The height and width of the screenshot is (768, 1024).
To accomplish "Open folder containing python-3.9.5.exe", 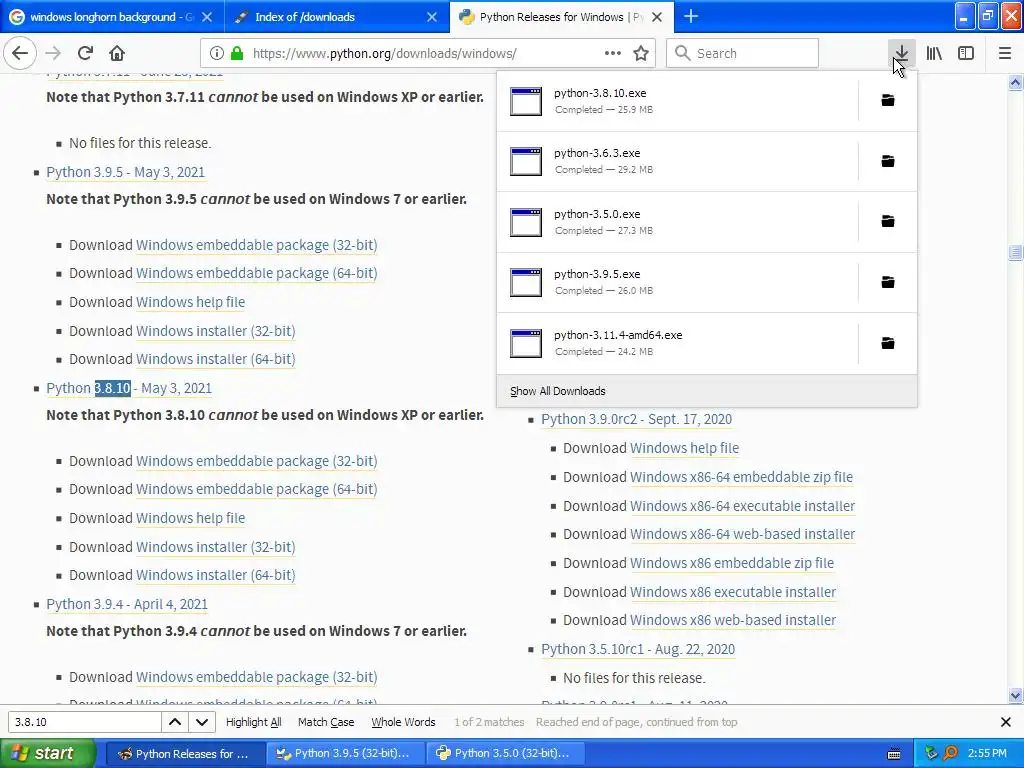I will (888, 282).
